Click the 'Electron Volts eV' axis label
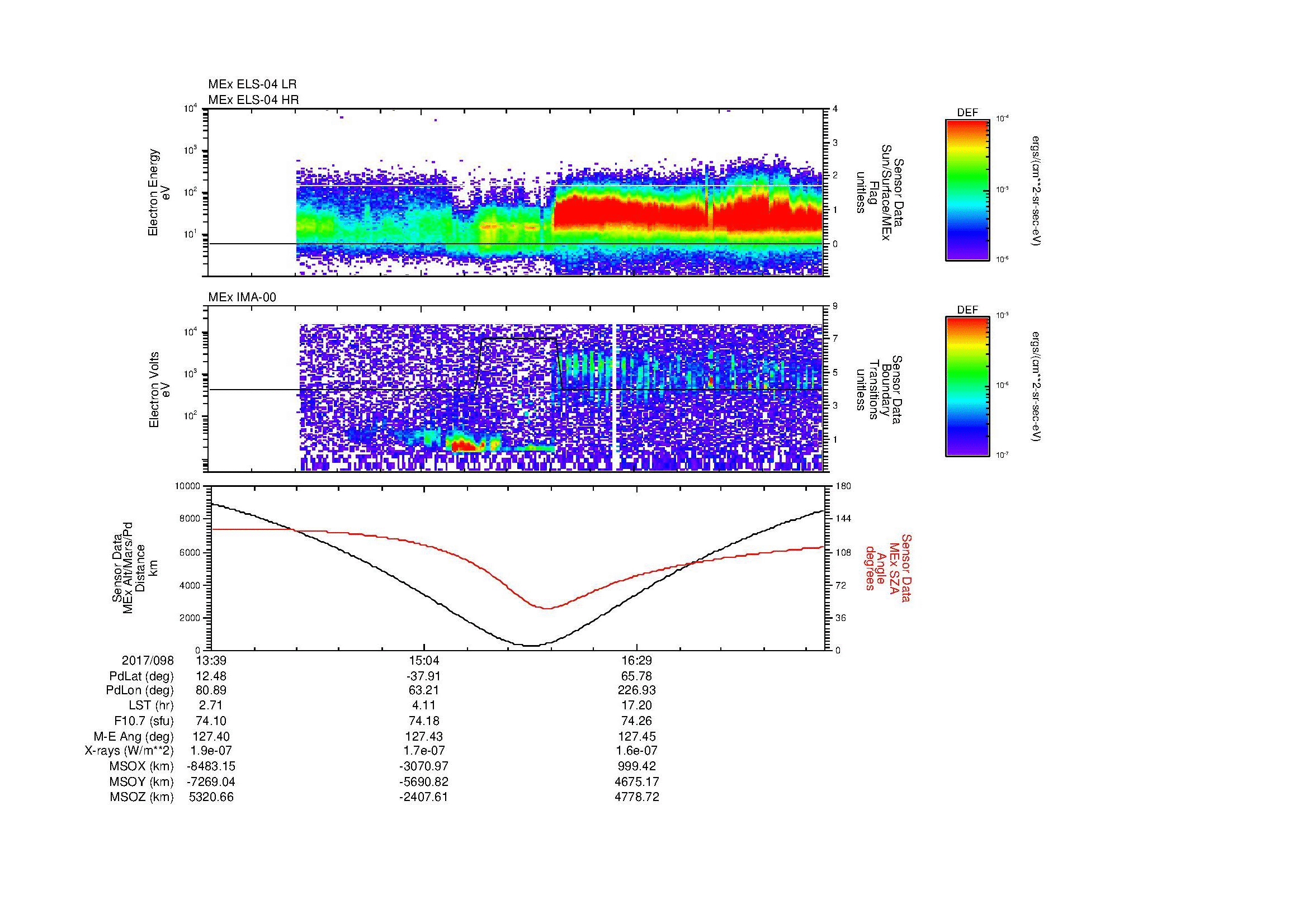The height and width of the screenshot is (924, 1308). [159, 390]
